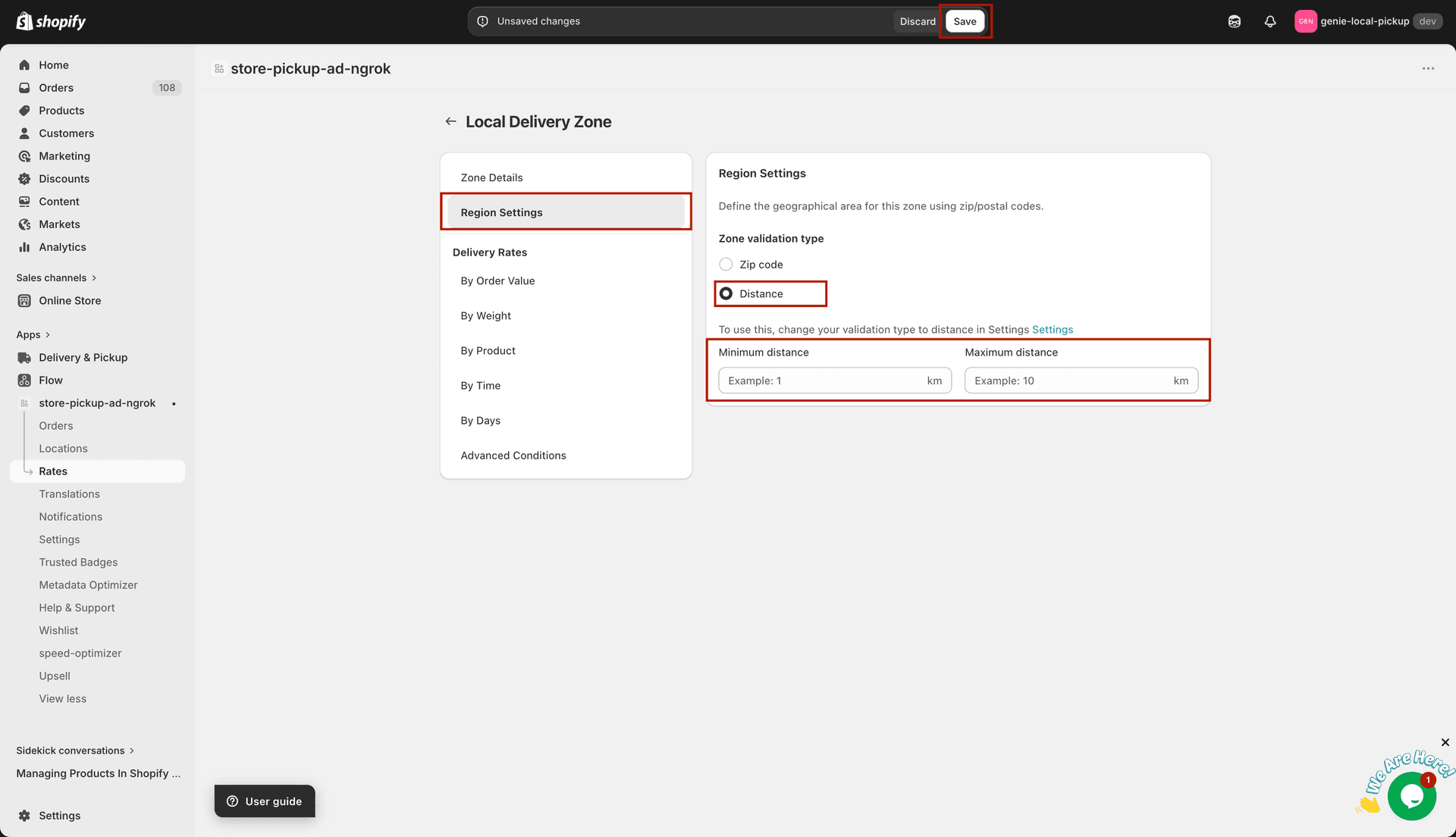Open Managing Products In Shopify conversation
Image resolution: width=1456 pixels, height=837 pixels.
[99, 773]
